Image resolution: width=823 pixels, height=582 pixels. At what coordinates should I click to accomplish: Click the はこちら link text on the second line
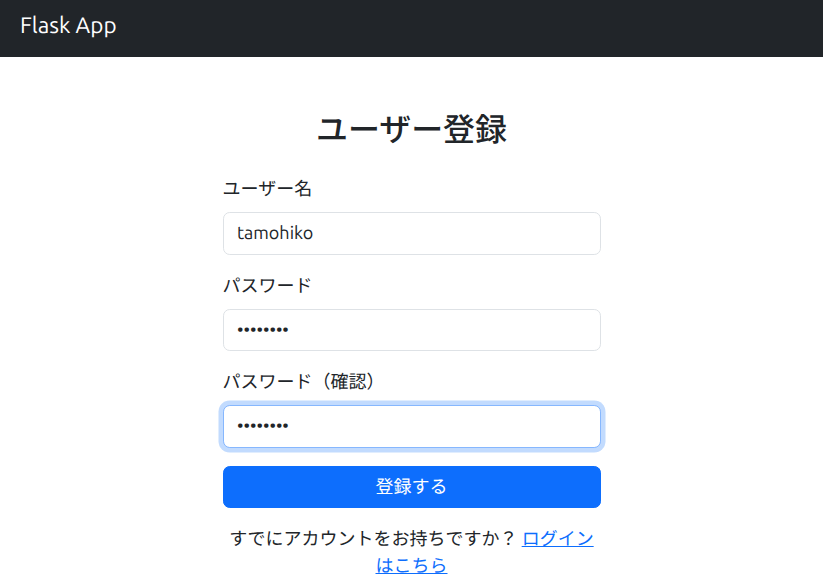click(x=411, y=565)
